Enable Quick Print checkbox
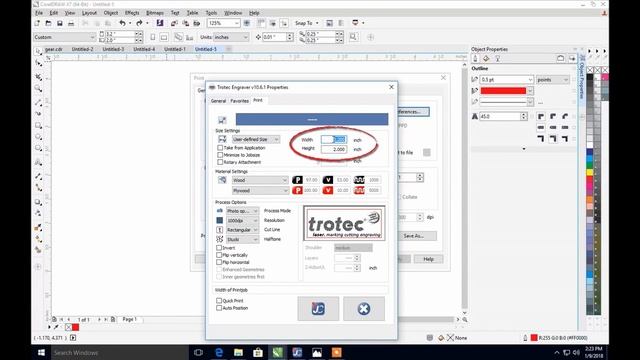The image size is (640, 360). point(219,301)
